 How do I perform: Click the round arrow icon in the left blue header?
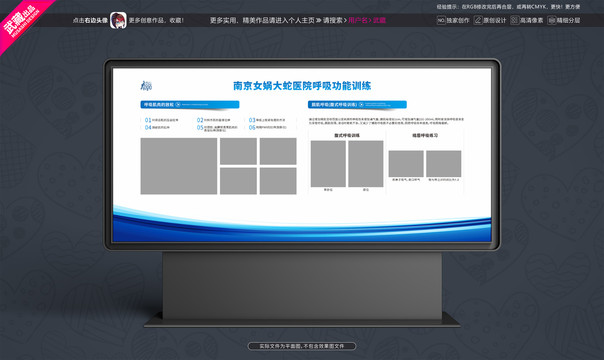[178, 104]
